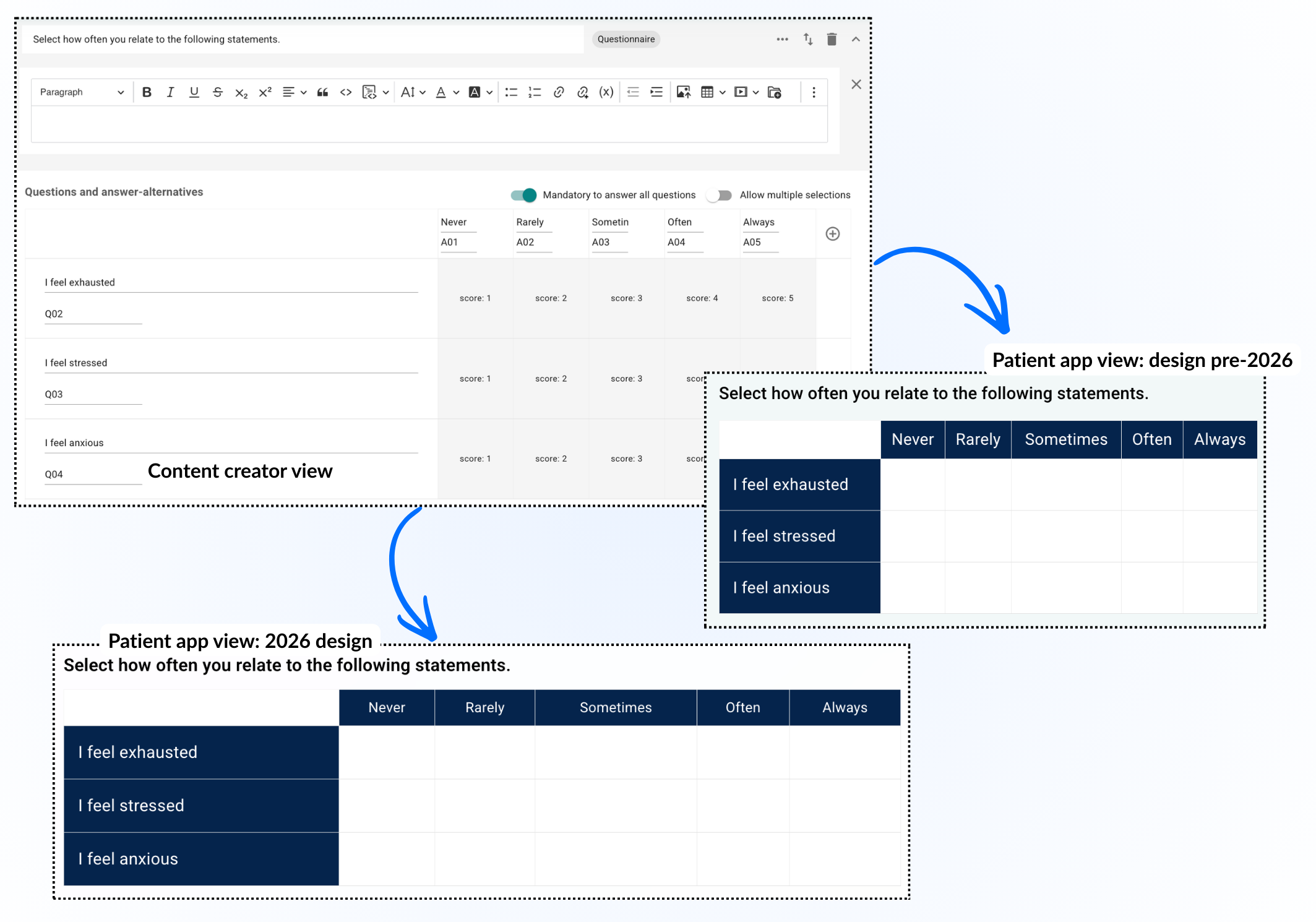1316x922 pixels.
Task: Open editor toolbar vertical more options
Action: click(814, 92)
